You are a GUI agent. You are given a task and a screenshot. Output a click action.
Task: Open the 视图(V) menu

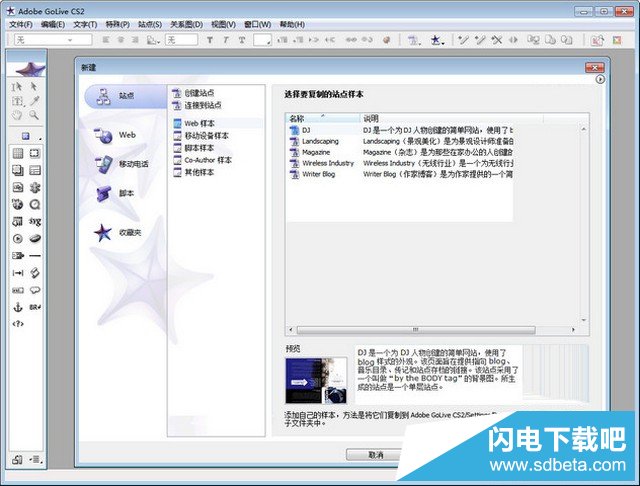pyautogui.click(x=223, y=24)
